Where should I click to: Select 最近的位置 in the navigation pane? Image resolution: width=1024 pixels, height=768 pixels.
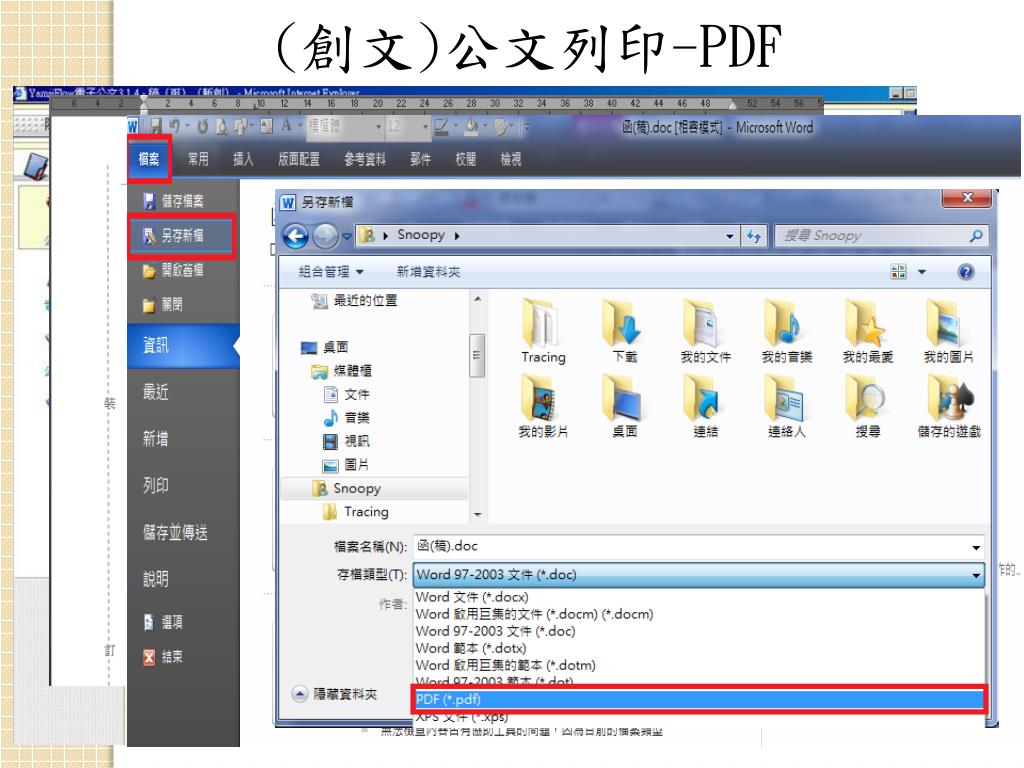(x=355, y=300)
